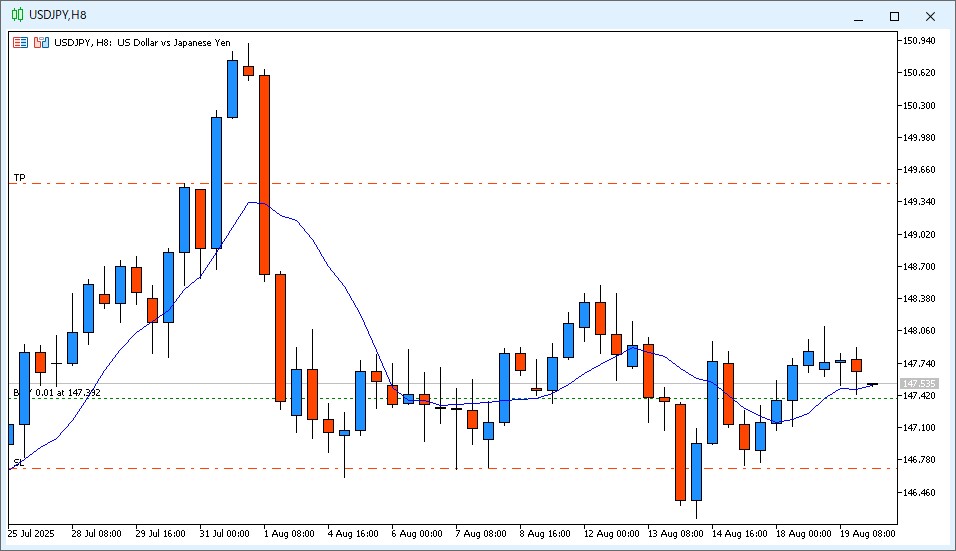Click the USDJPY,H8 window title text

point(58,15)
